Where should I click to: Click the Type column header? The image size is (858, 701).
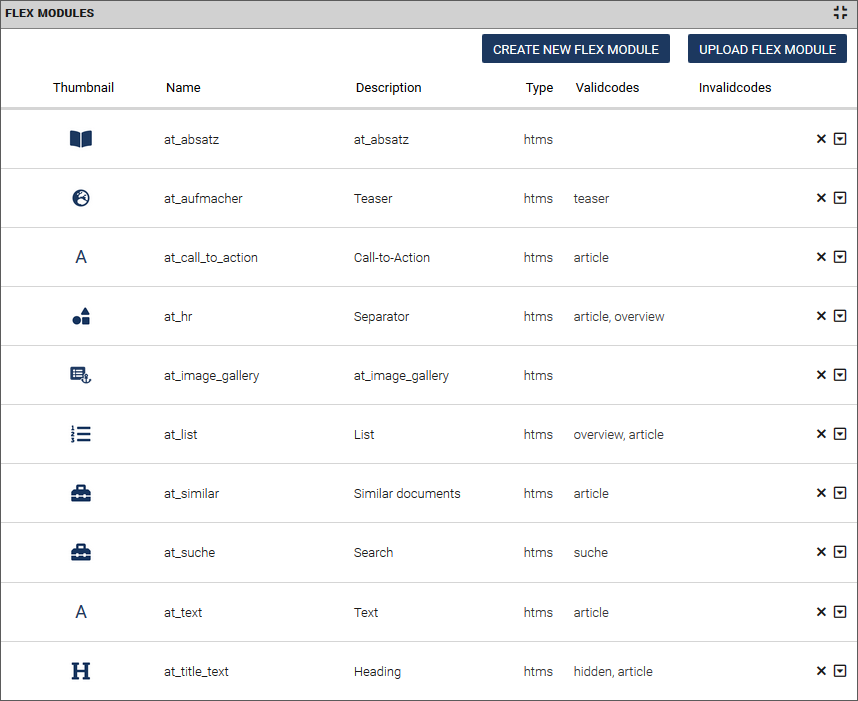[x=540, y=88]
